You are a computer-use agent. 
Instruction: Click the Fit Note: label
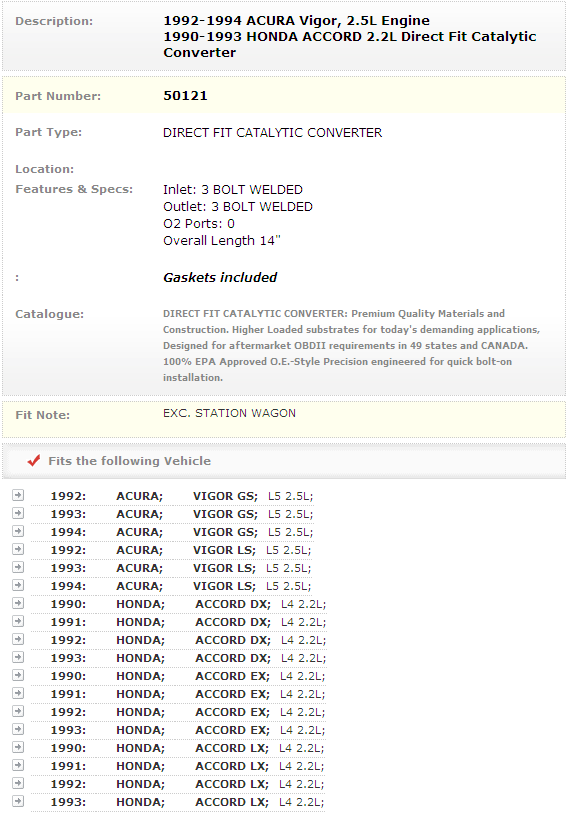point(42,415)
